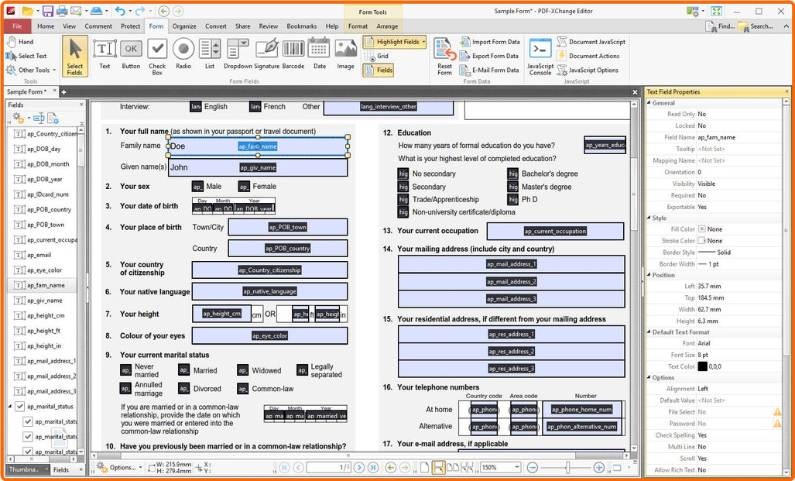The height and width of the screenshot is (481, 795).
Task: Collapse the Default Text Format section
Action: coord(649,332)
